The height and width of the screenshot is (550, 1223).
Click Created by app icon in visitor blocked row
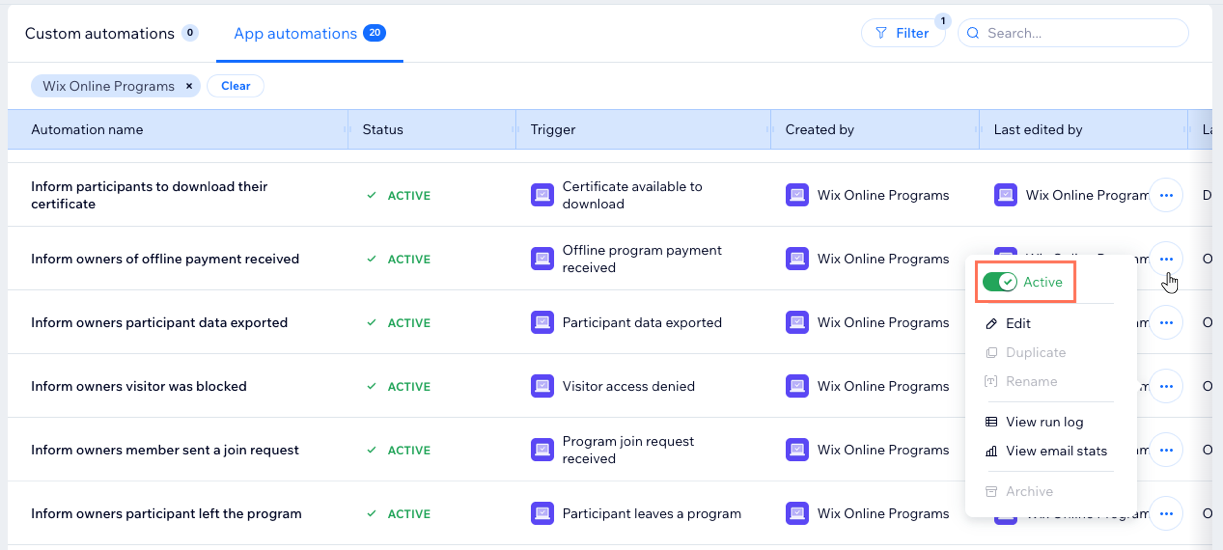[x=797, y=386]
